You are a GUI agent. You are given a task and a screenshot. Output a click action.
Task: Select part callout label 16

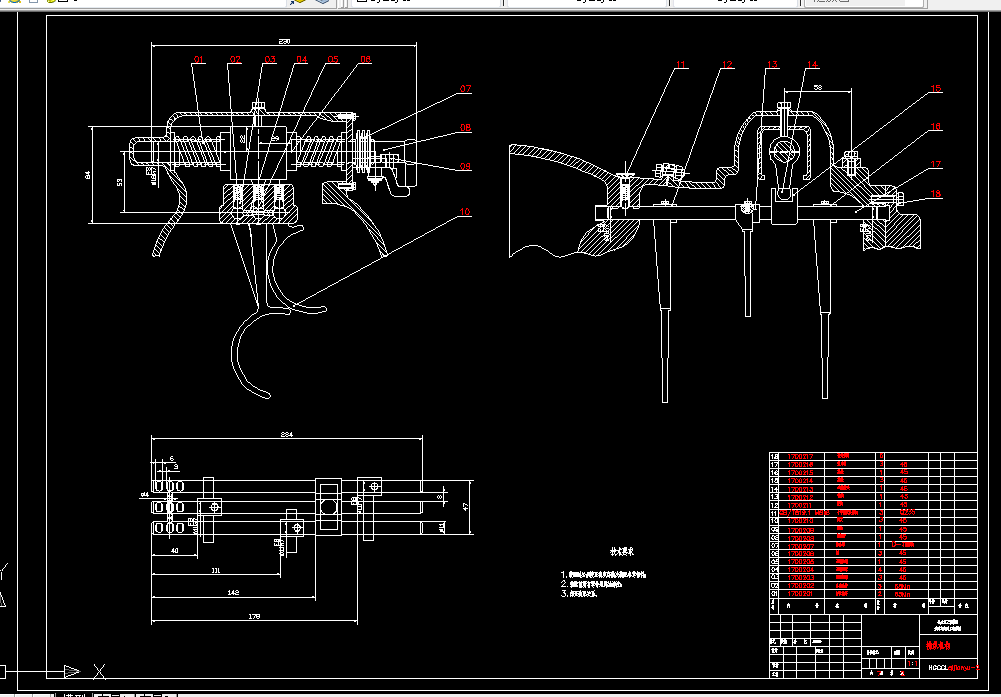(x=935, y=127)
